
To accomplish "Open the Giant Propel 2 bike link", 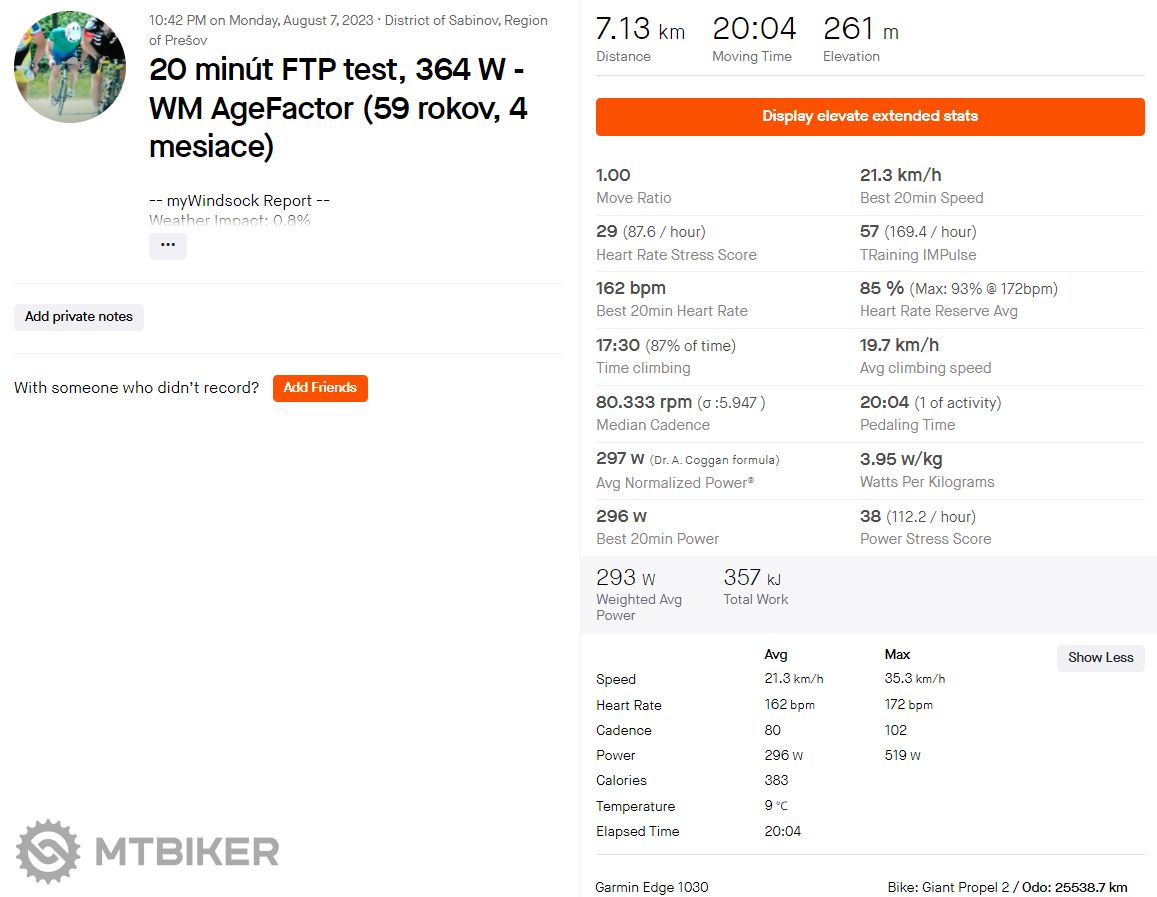I will pos(966,887).
